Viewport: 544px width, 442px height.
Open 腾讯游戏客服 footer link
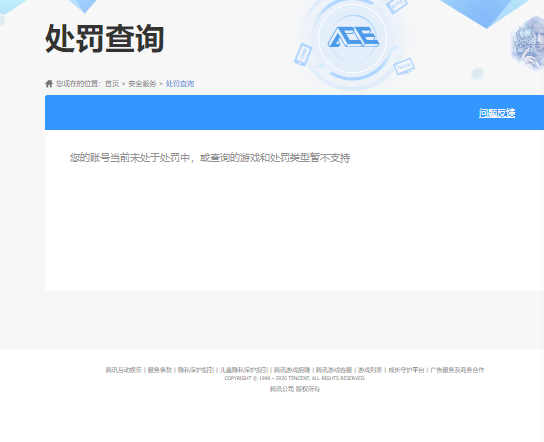(334, 370)
